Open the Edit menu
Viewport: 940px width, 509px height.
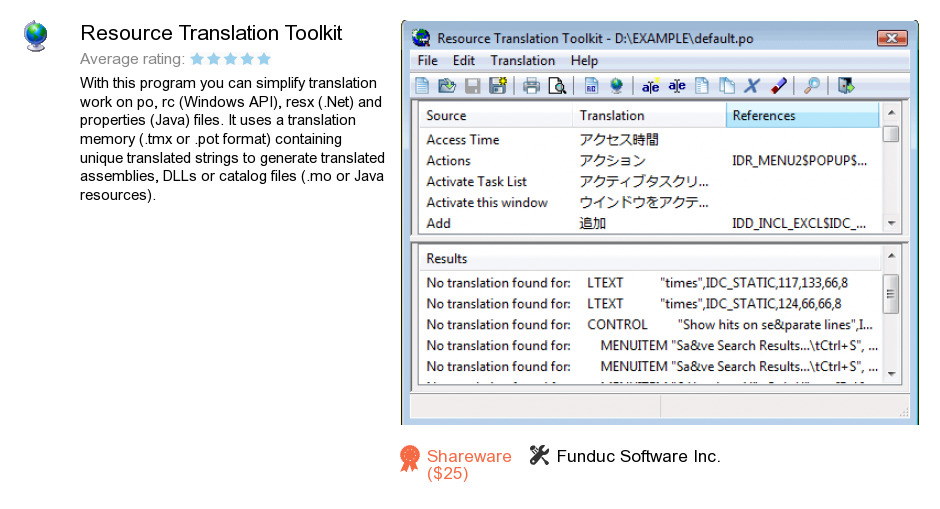(x=463, y=61)
